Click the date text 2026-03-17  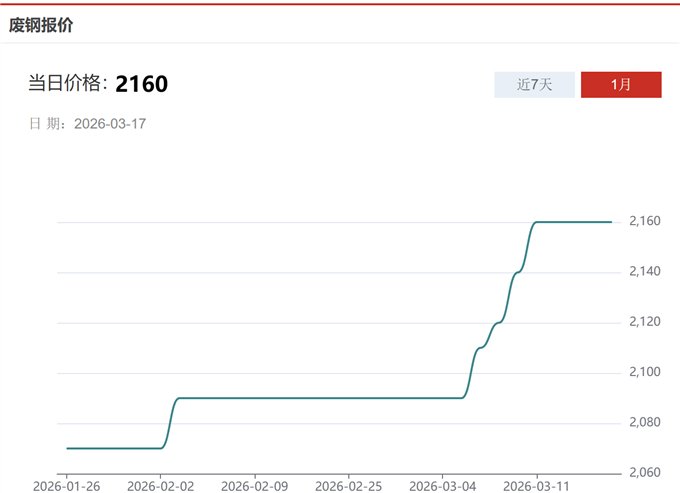tap(110, 124)
